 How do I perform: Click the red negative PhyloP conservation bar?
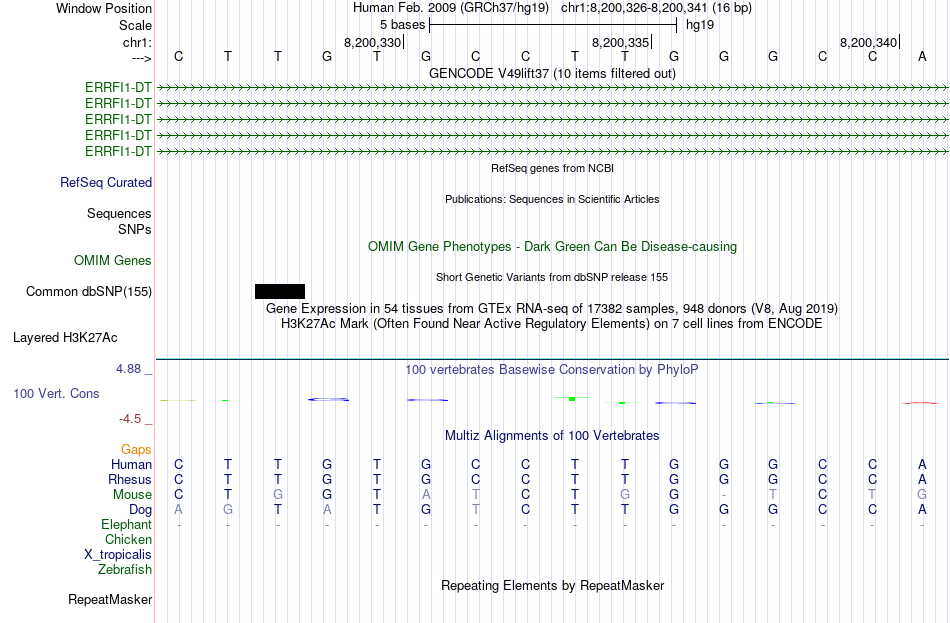[x=922, y=402]
